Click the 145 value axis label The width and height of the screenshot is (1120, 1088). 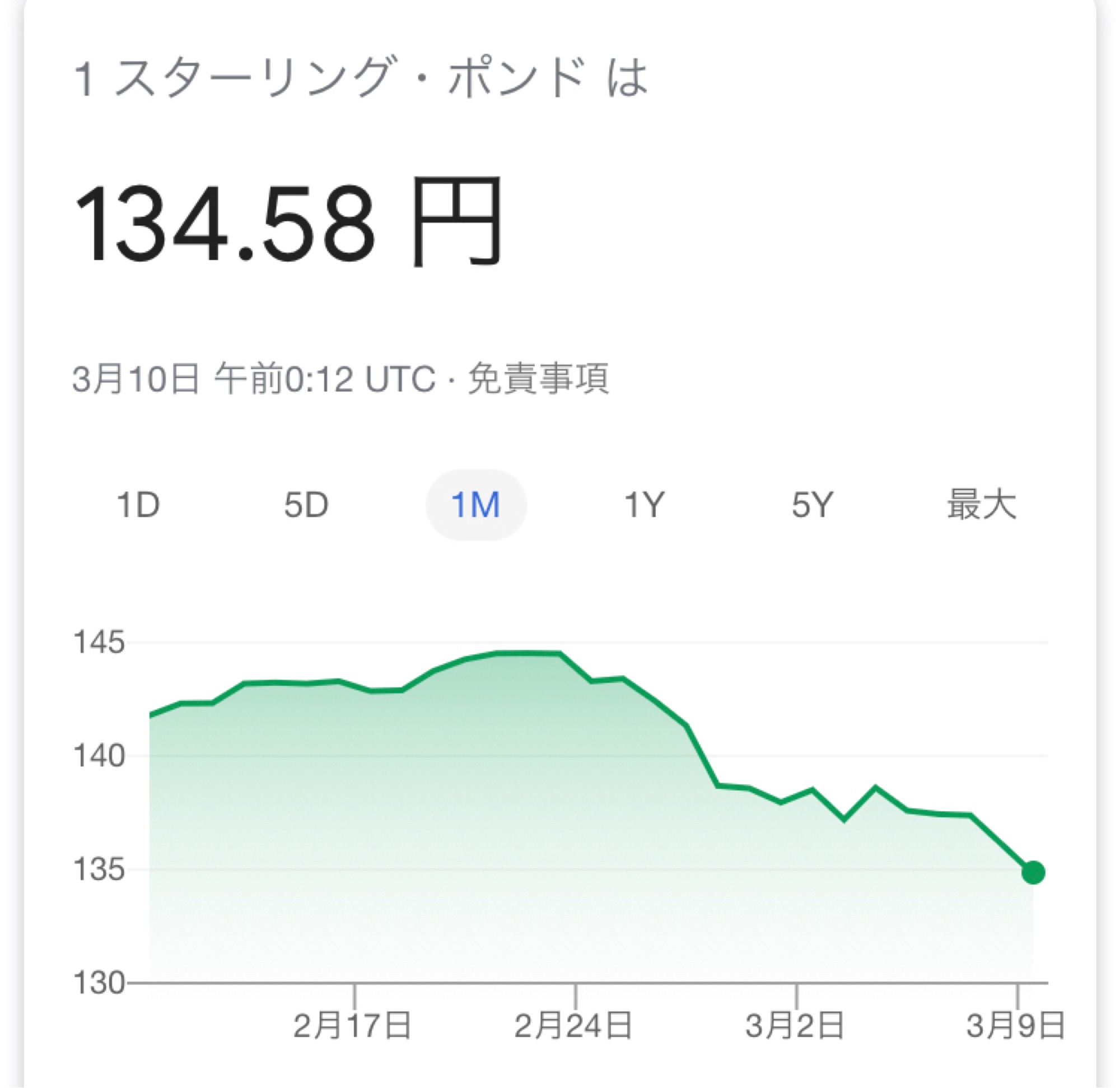[x=99, y=642]
